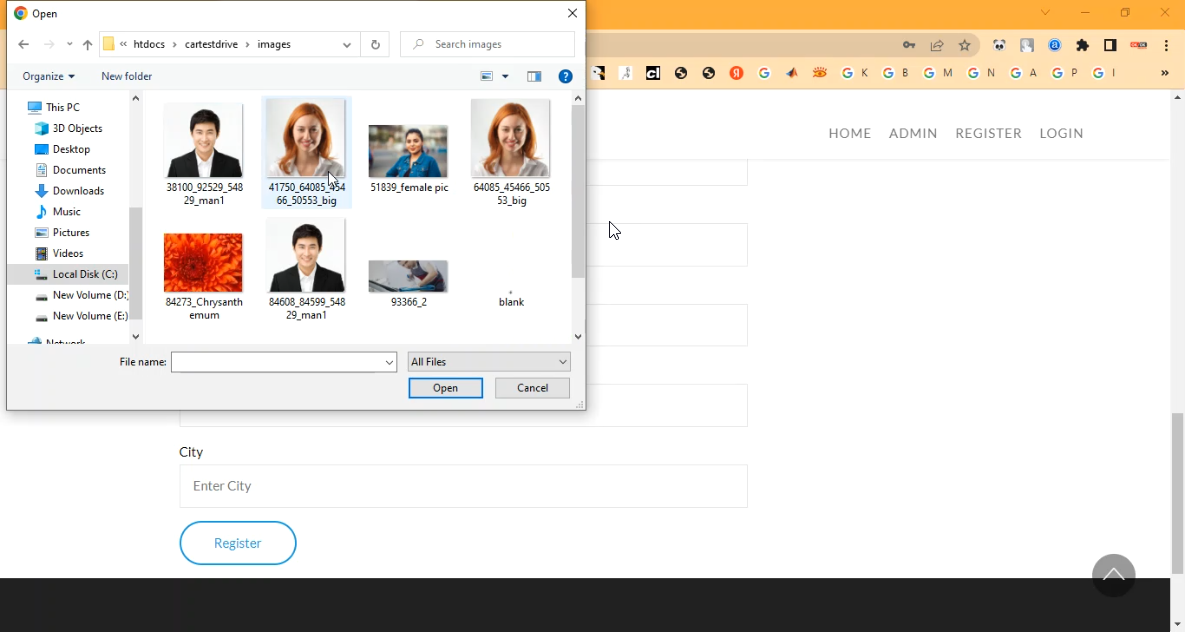Click the Enter City input field

click(463, 486)
